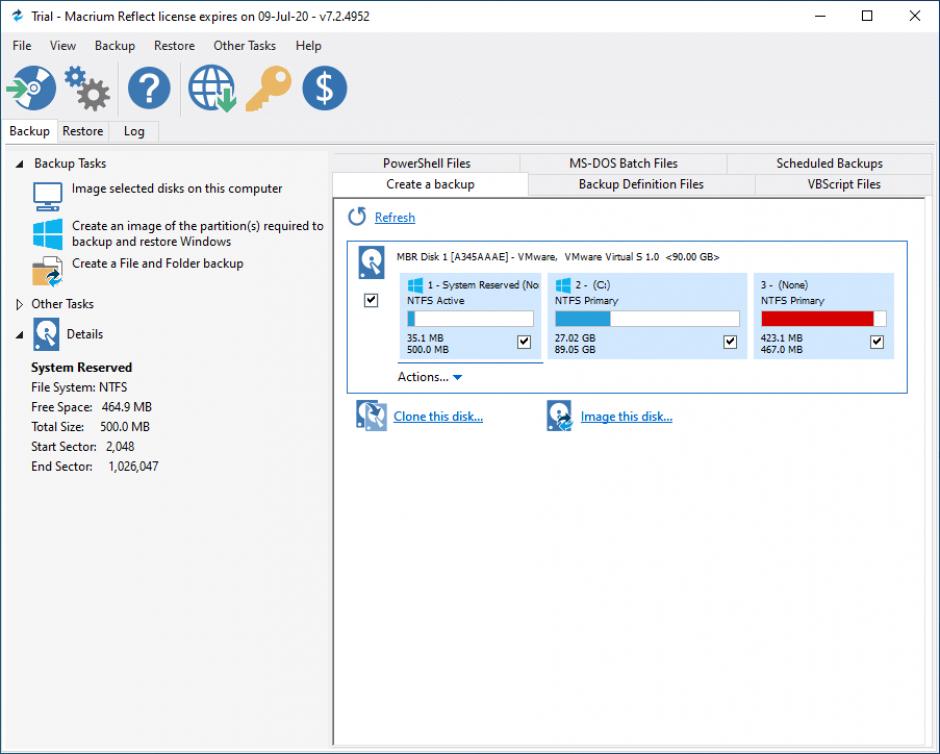Screen dimensions: 940x754
Task: Uncheck the System Reserved partition checkbox
Action: pyautogui.click(x=524, y=342)
